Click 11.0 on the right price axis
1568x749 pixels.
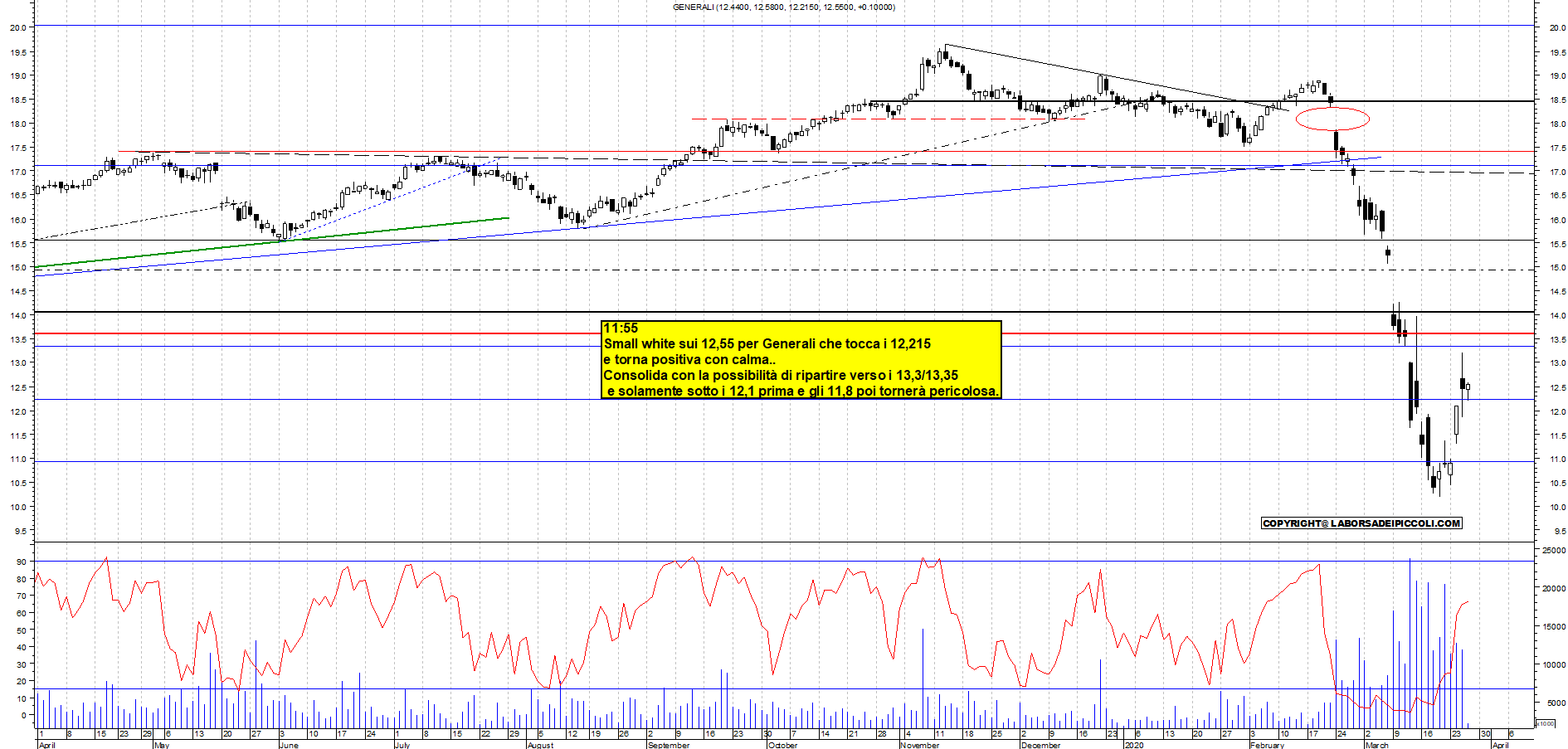click(1557, 460)
